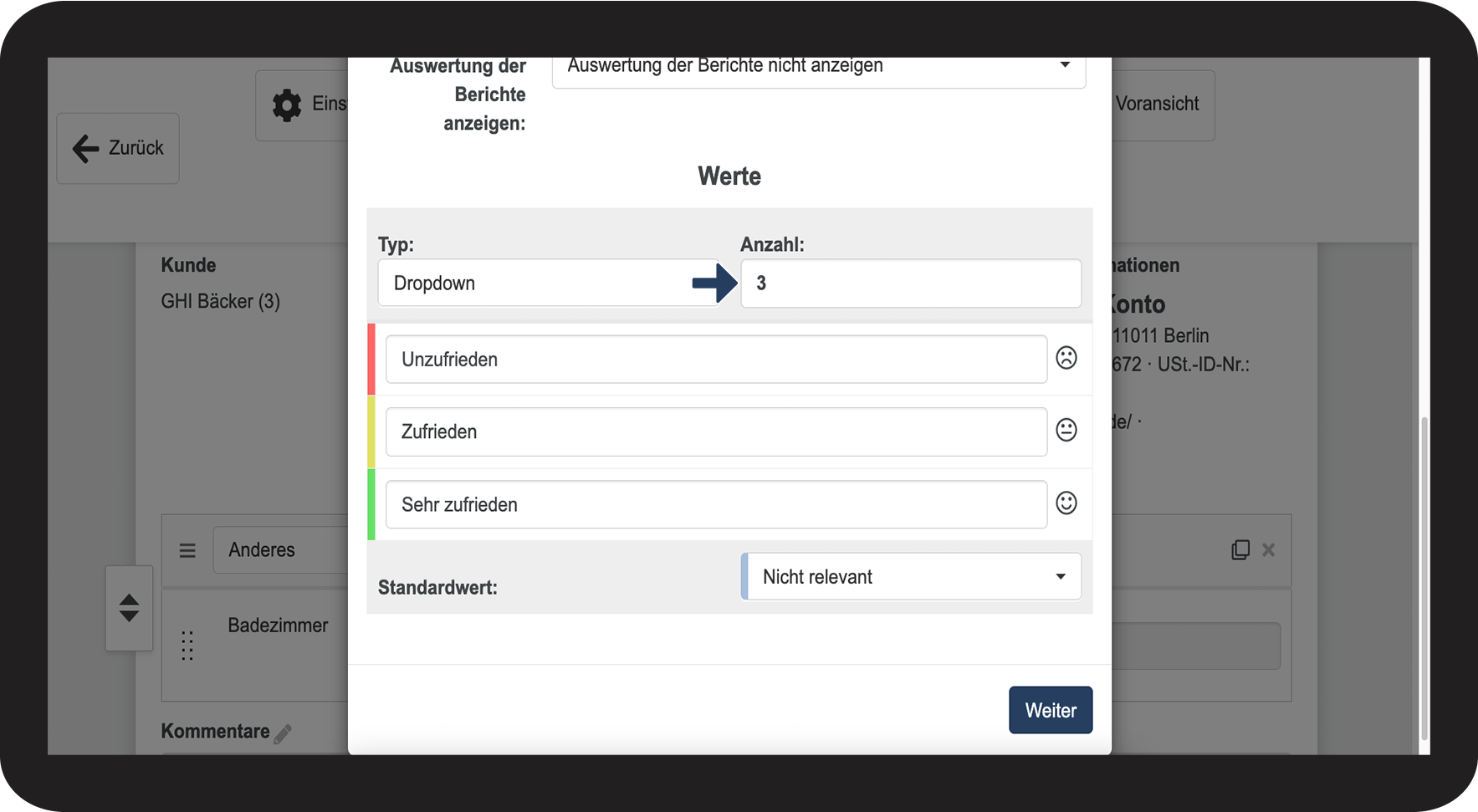The width and height of the screenshot is (1478, 812).
Task: Click the Unzufrieden text field
Action: click(x=716, y=360)
